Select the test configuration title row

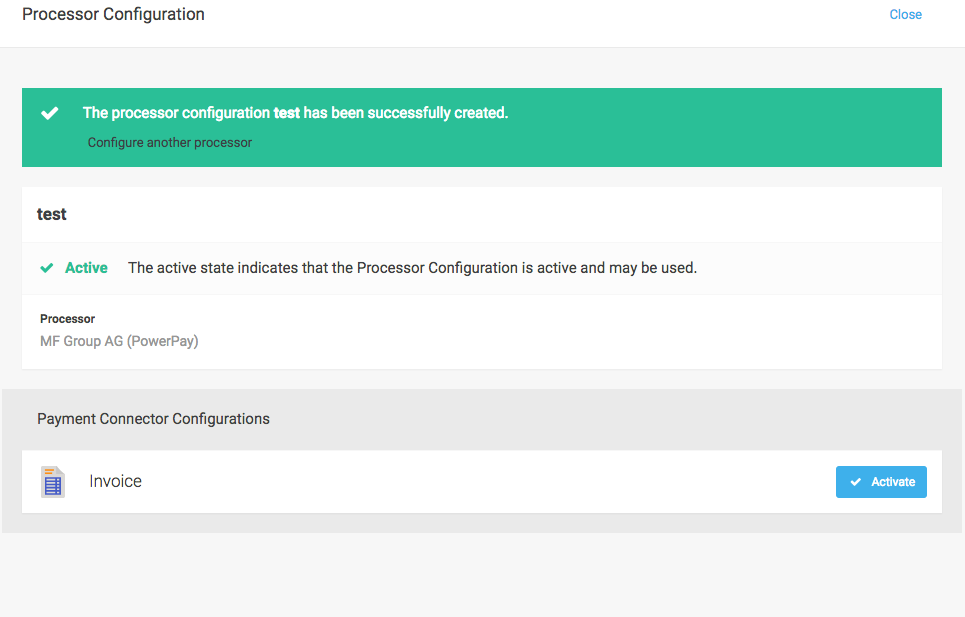pos(51,214)
